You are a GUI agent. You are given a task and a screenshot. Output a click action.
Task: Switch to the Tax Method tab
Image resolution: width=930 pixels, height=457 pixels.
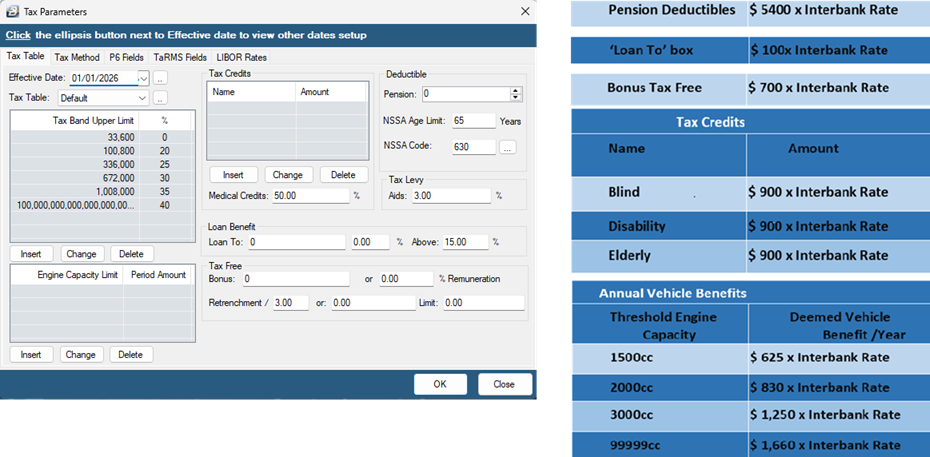click(x=77, y=57)
